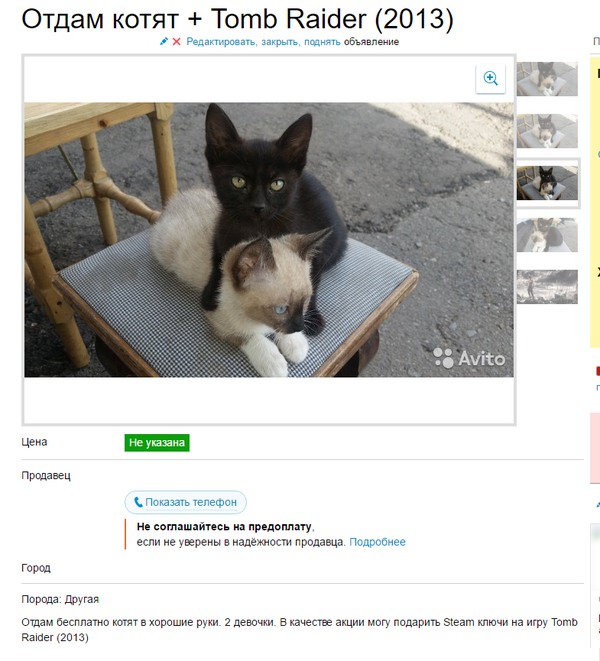Select the first kitten thumbnail
Screen dimensions: 600x661
tap(547, 79)
